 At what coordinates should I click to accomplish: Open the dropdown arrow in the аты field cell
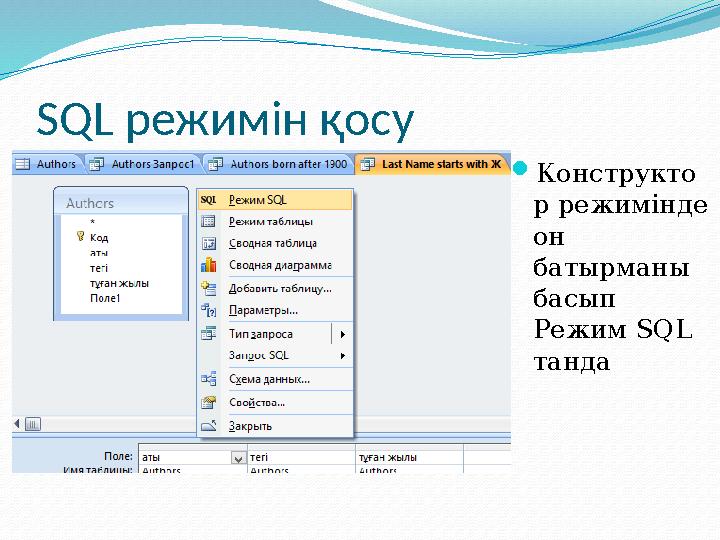coord(238,458)
